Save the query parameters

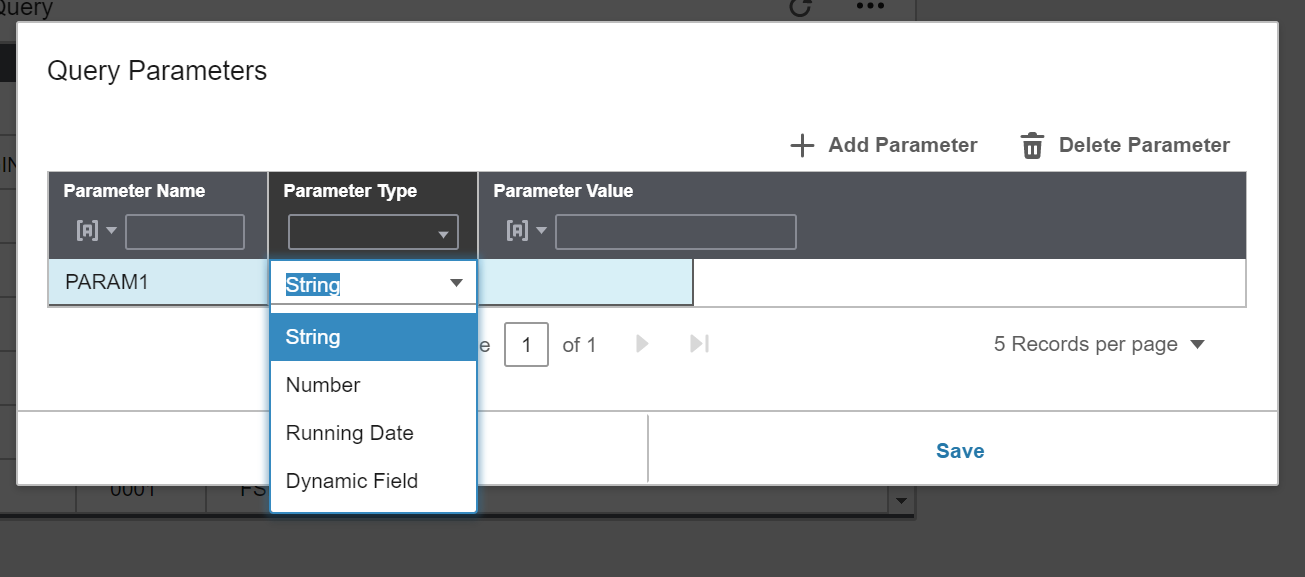click(959, 450)
